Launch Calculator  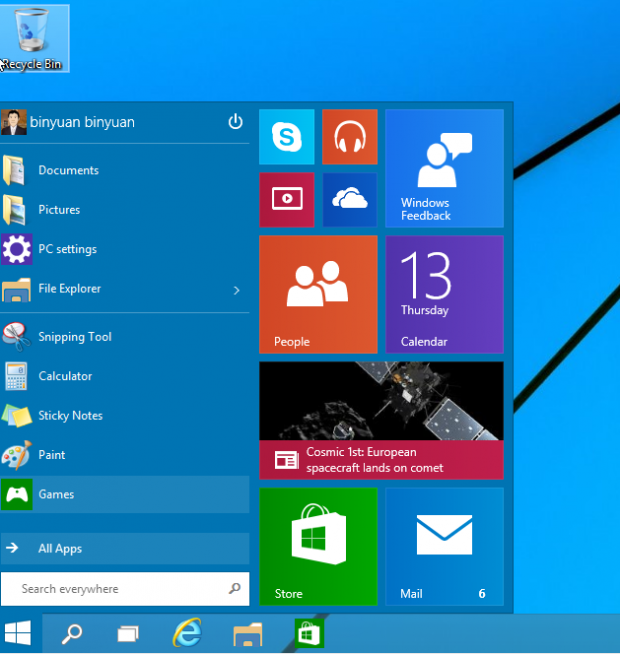pyautogui.click(x=125, y=376)
